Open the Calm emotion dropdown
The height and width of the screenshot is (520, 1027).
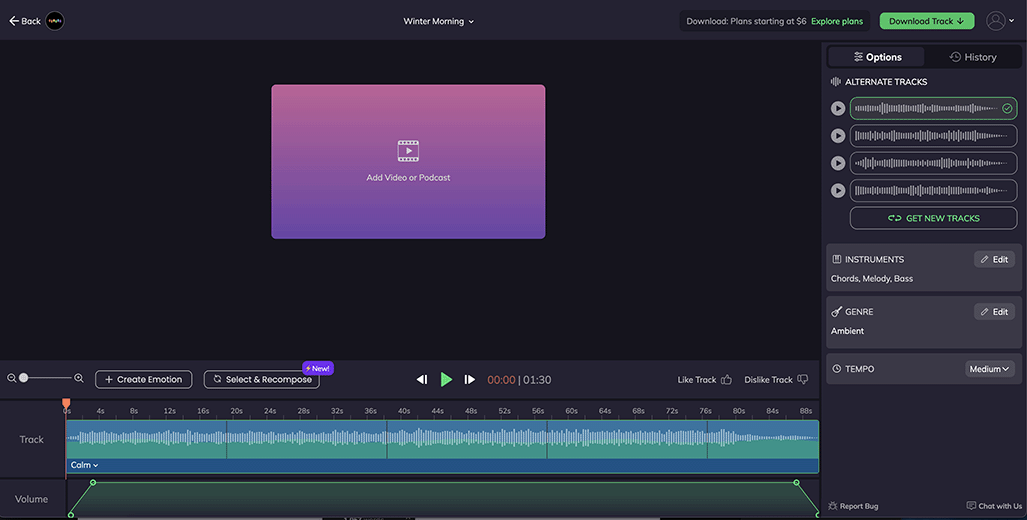84,465
